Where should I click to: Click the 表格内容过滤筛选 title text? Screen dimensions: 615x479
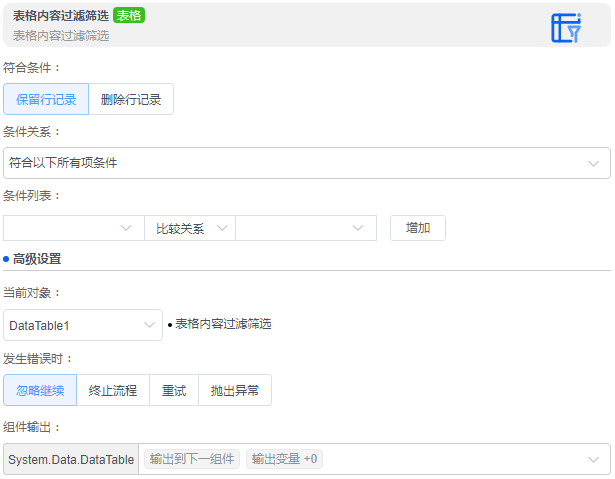click(61, 16)
